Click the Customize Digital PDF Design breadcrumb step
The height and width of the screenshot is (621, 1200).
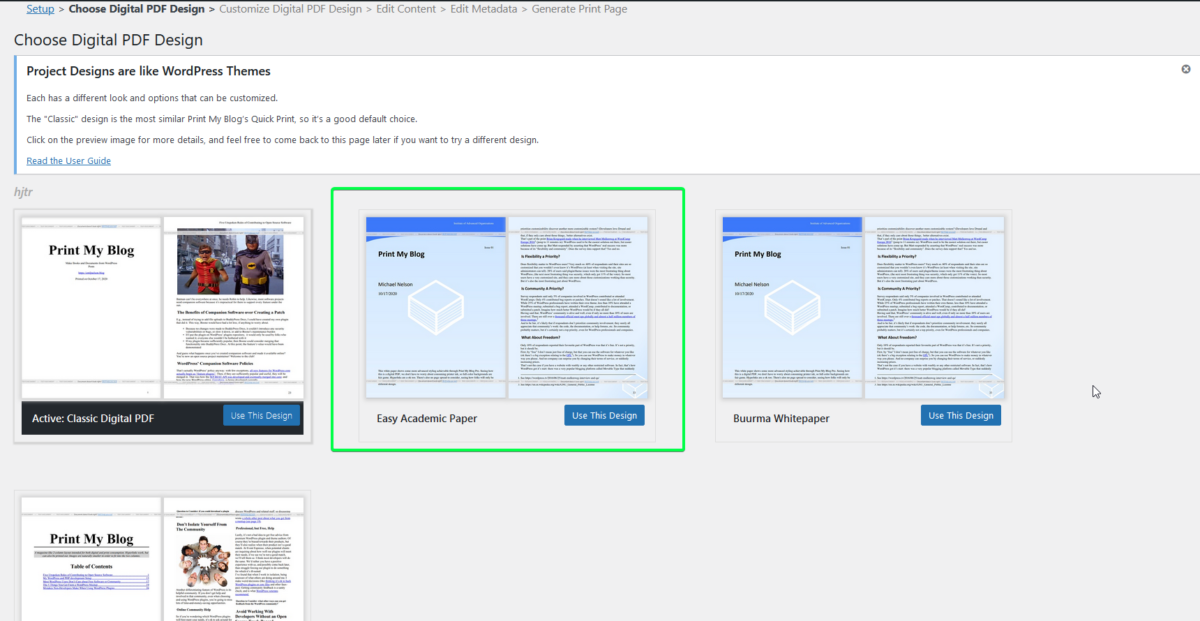point(290,9)
